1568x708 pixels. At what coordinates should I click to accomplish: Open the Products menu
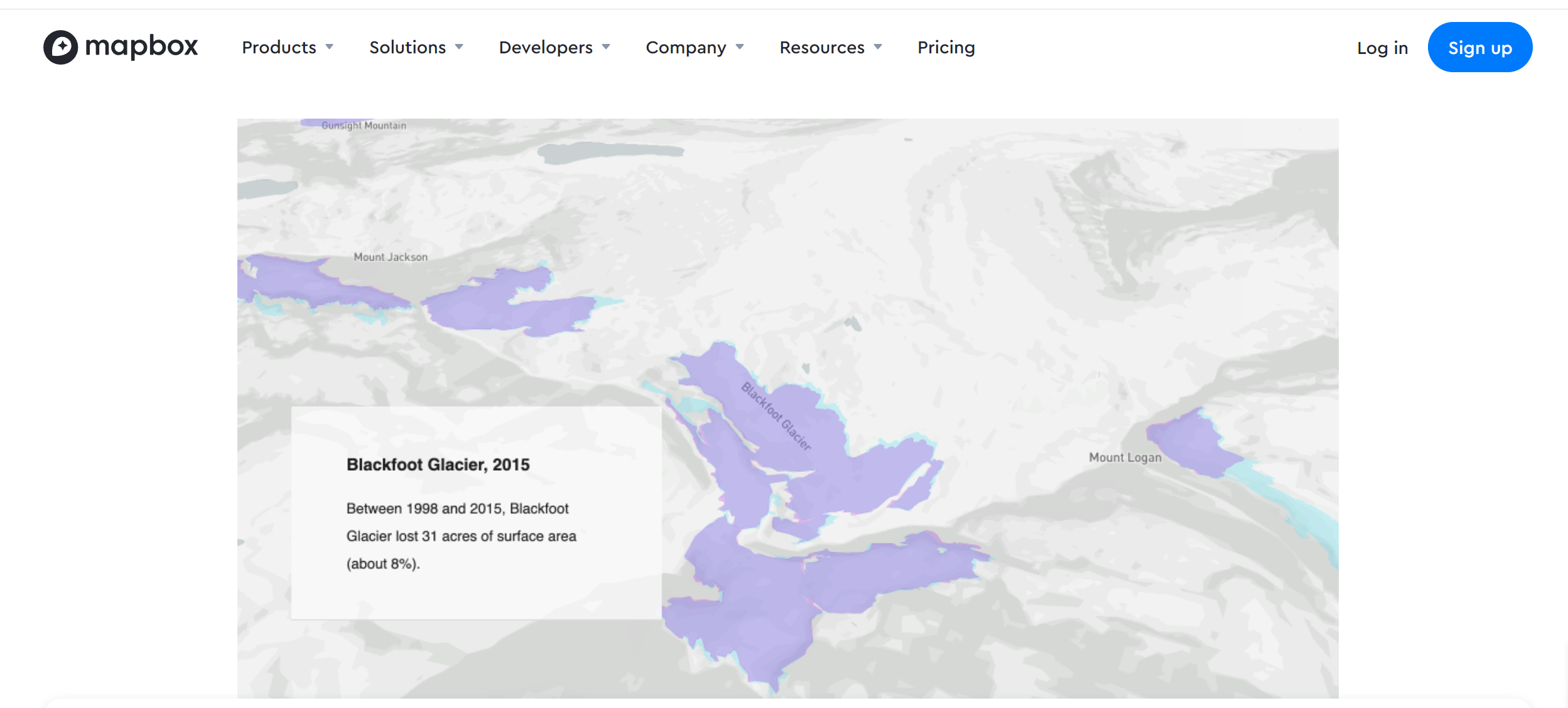coord(279,48)
